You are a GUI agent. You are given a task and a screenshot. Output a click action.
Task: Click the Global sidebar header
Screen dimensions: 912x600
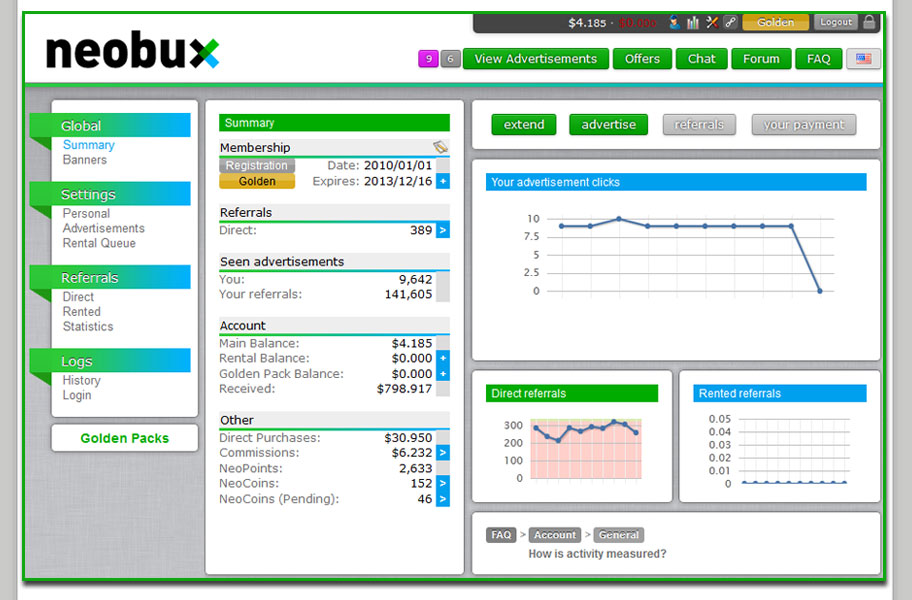pos(111,125)
